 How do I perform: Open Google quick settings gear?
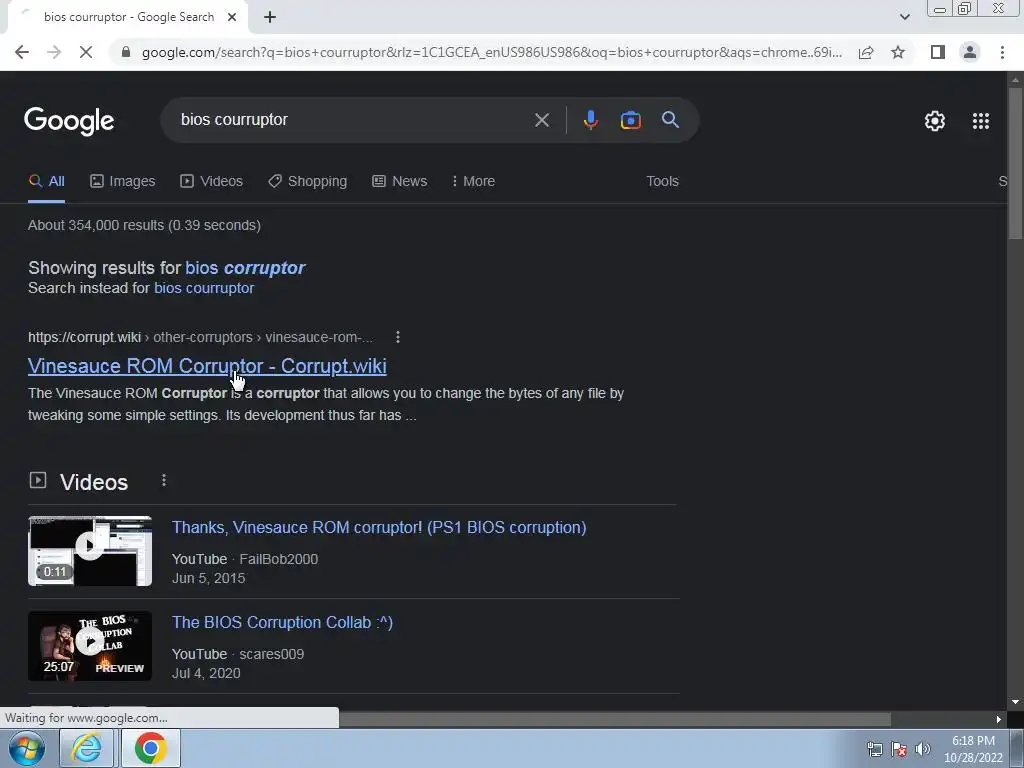(935, 121)
